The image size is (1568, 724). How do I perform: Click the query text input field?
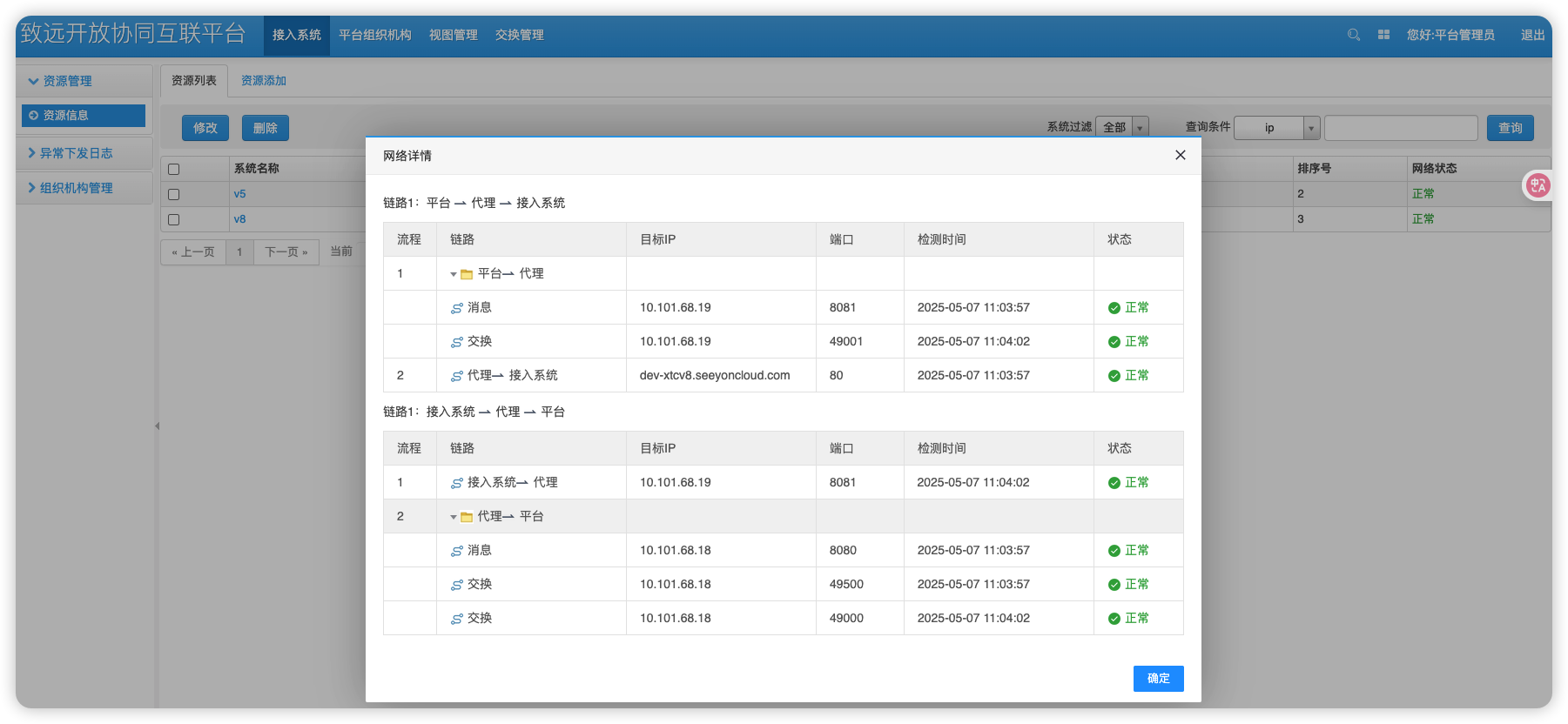(1400, 128)
